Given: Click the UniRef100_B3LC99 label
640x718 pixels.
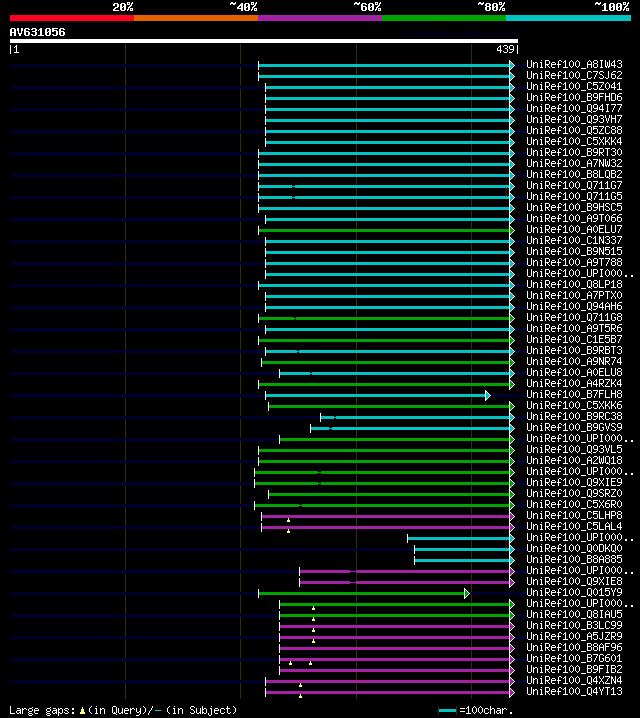Looking at the screenshot, I should [574, 625].
